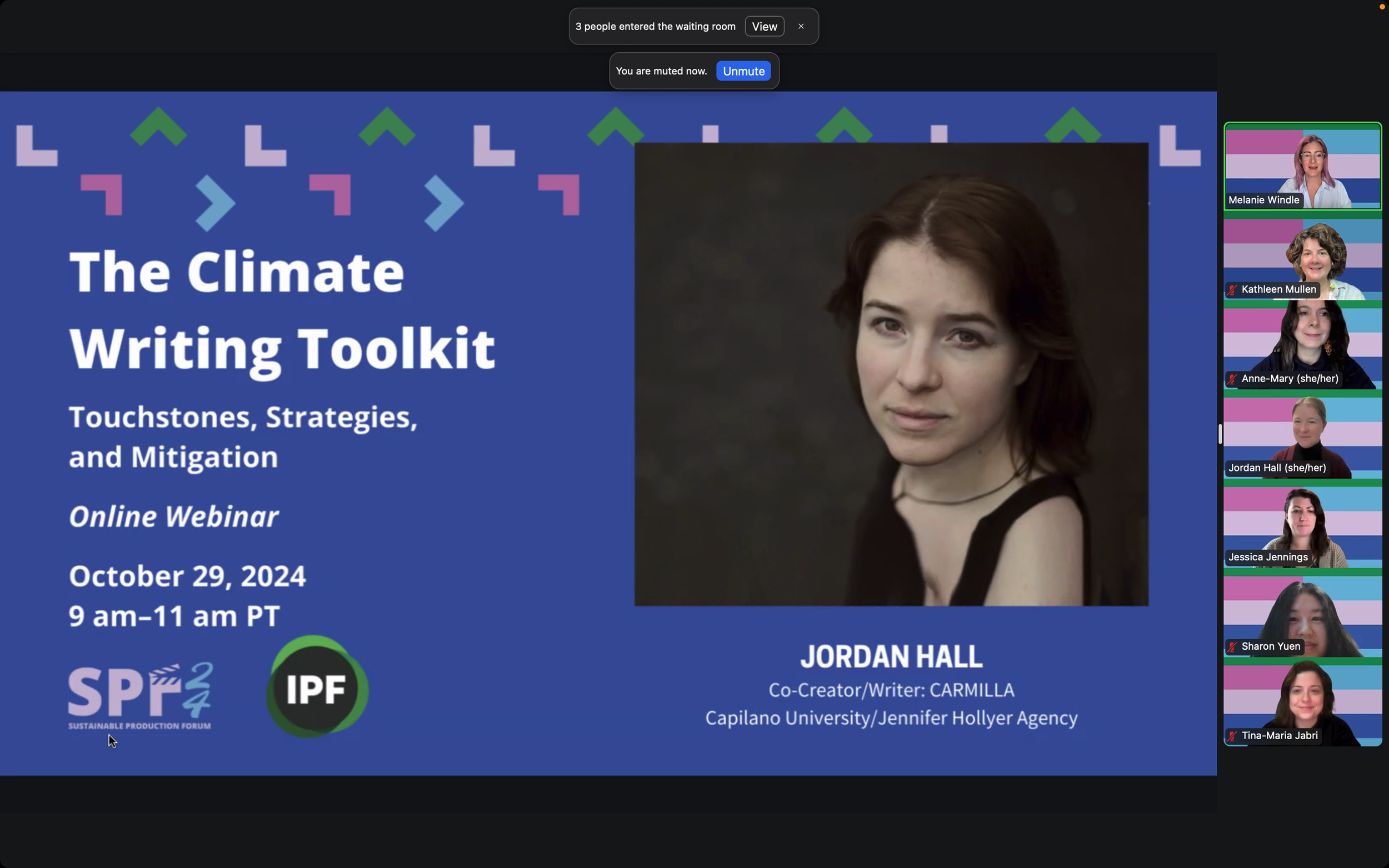
Task: Click Kathleen Mullen's muted microphone icon
Action: (x=1231, y=290)
